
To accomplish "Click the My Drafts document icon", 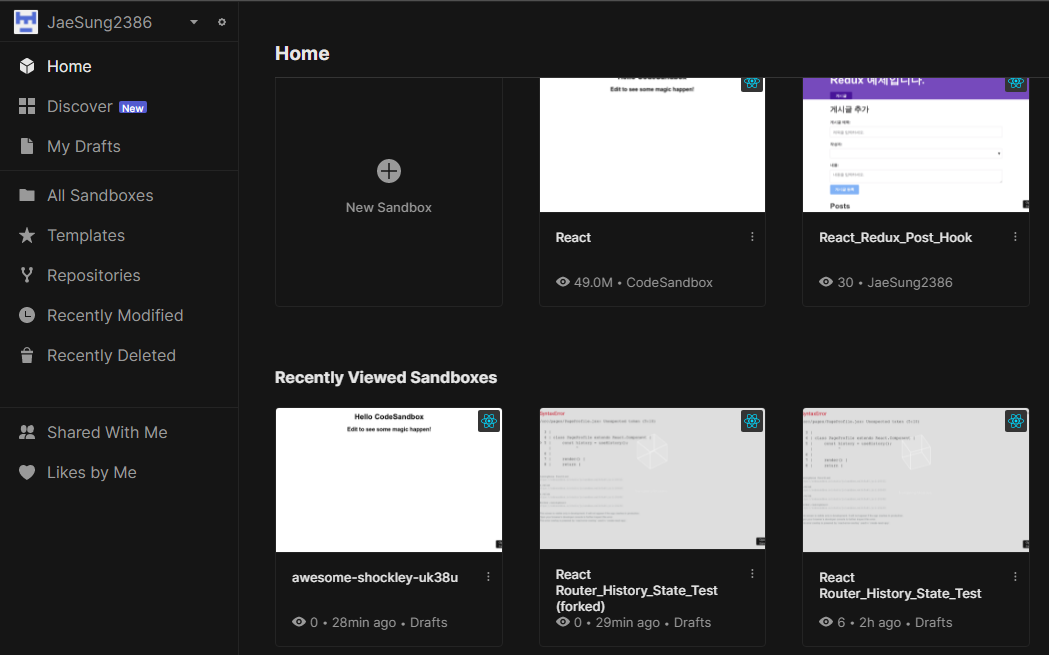I will click(x=27, y=147).
